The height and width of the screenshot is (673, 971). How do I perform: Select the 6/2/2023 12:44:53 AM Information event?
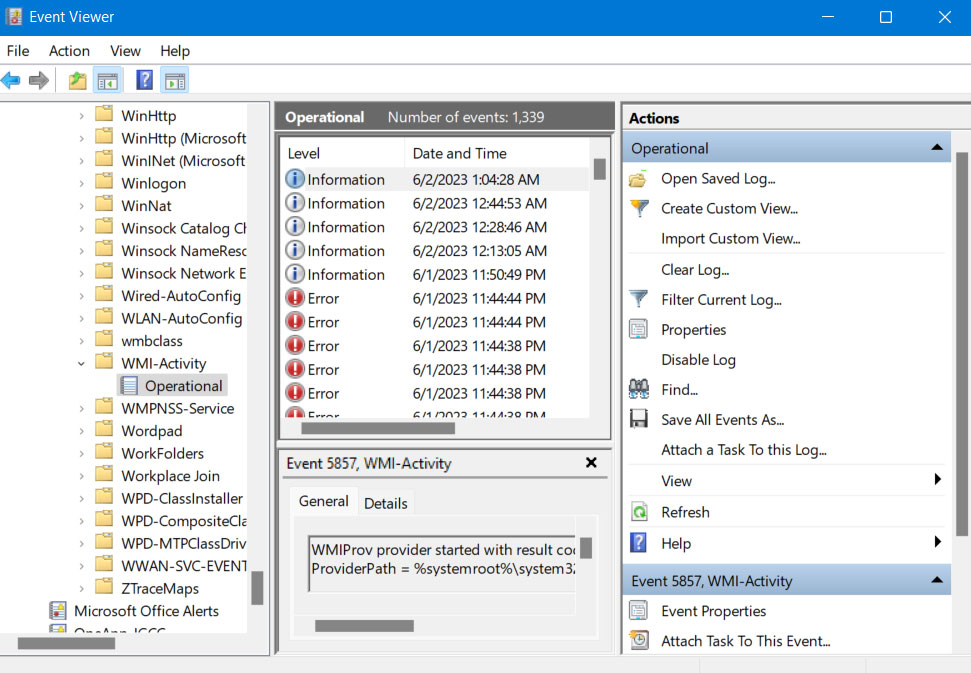pyautogui.click(x=435, y=203)
